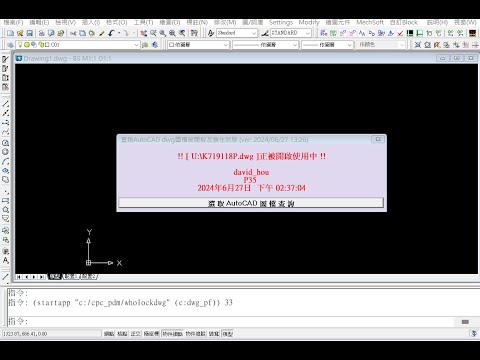This screenshot has width=480, height=360.
Task: Expand the C01 layer dropdown list
Action: tap(136, 45)
